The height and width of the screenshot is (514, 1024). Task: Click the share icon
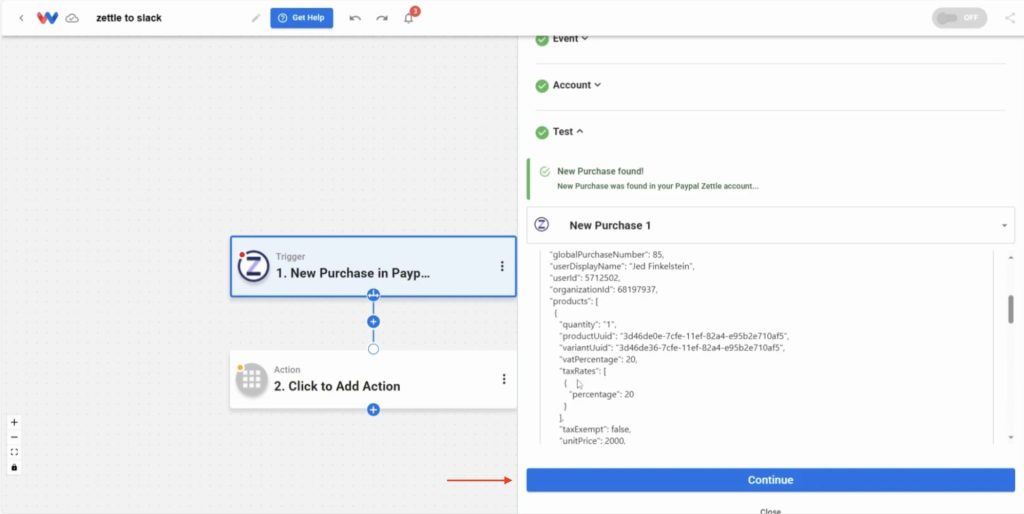[1010, 18]
